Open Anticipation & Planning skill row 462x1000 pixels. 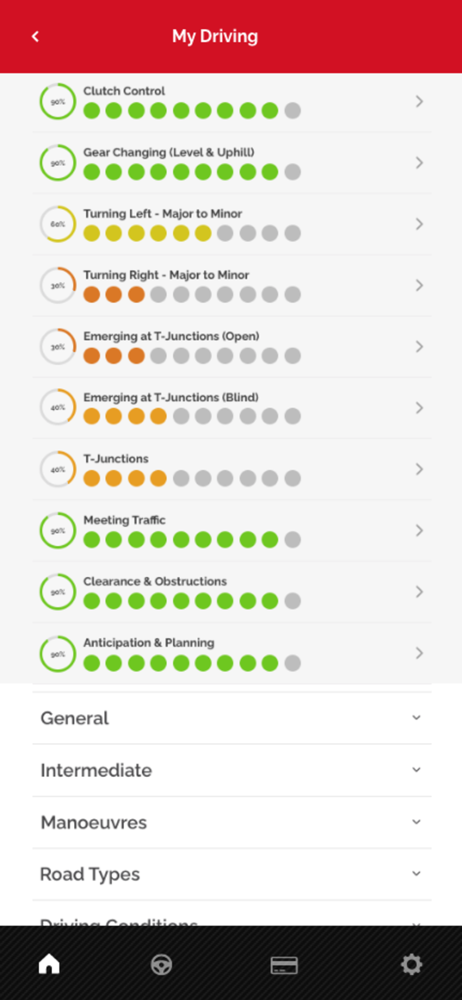point(232,653)
